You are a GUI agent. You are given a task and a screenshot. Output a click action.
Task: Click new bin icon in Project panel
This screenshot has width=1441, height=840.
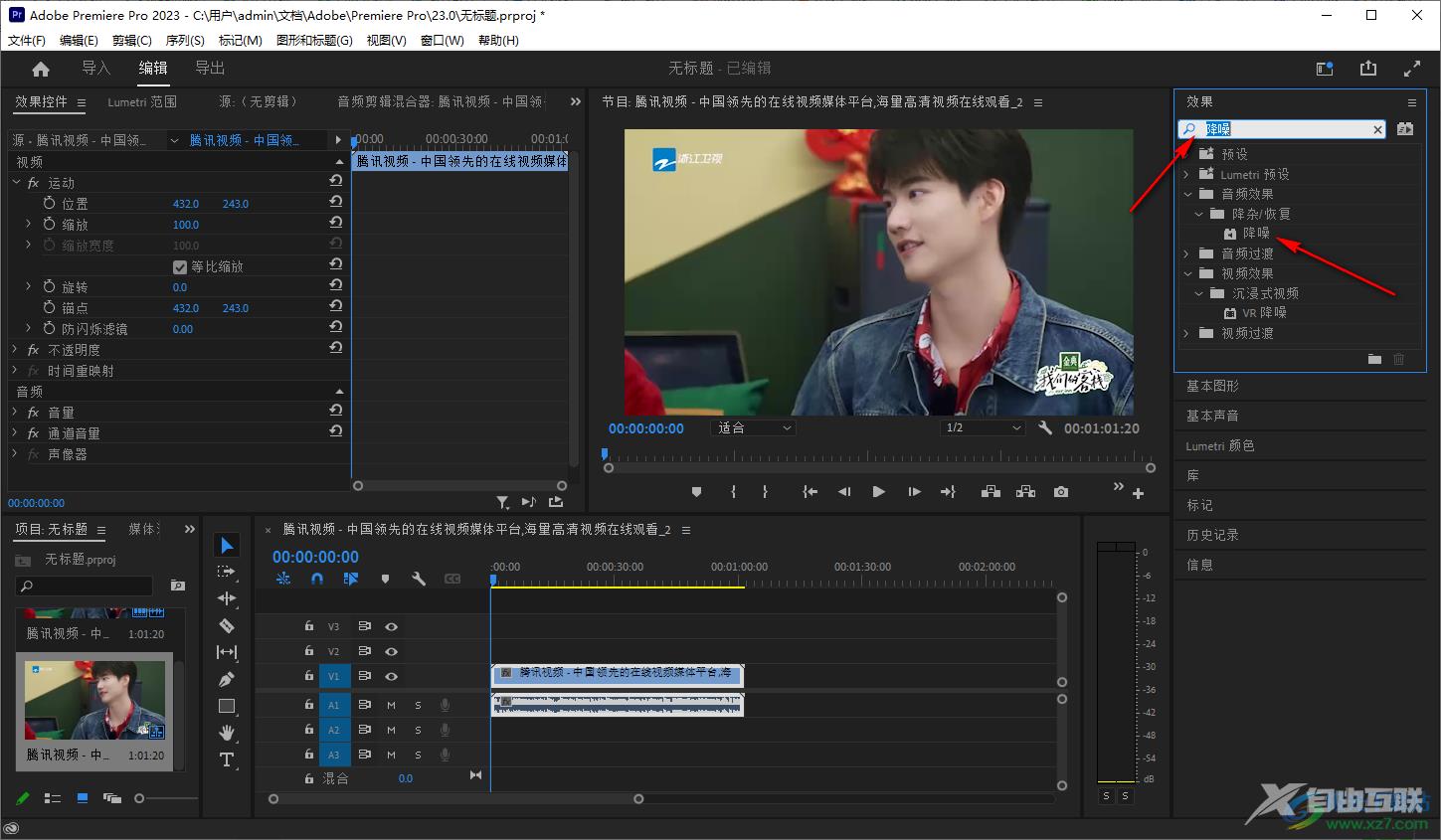click(x=177, y=586)
